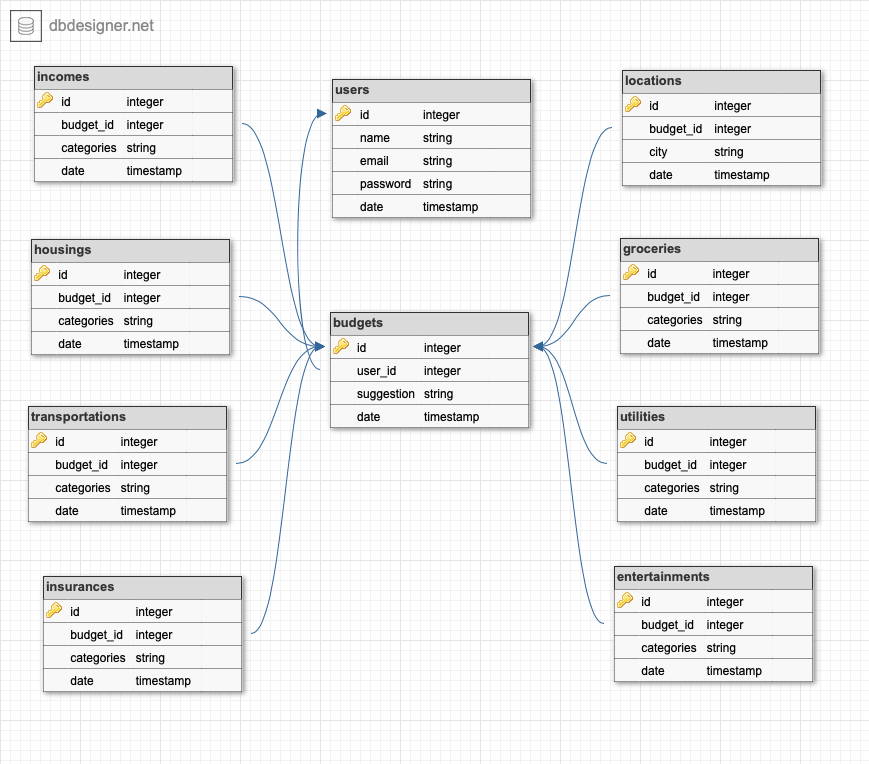Select the key icon in incomes table
This screenshot has height=764, width=869.
coord(45,101)
